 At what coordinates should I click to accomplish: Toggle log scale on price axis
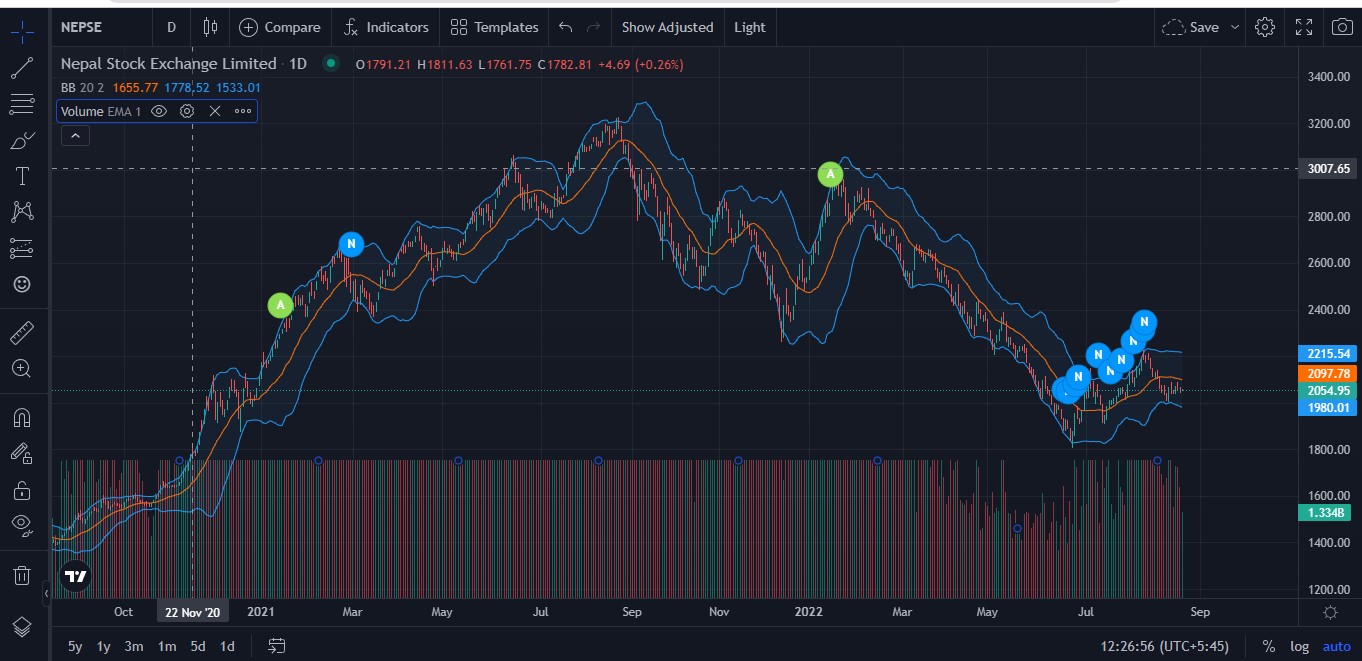click(x=1299, y=646)
